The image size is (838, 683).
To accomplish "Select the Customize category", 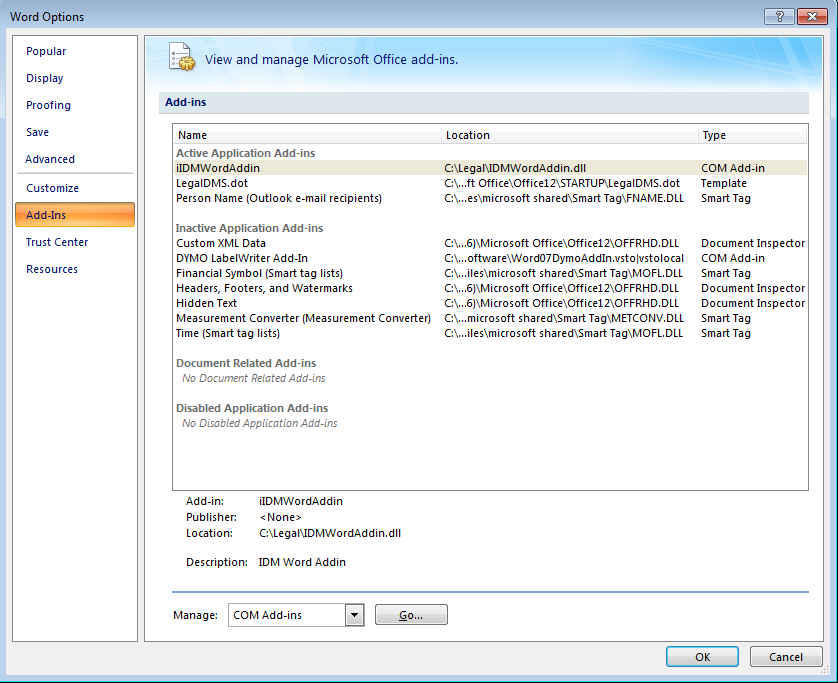I will point(52,188).
